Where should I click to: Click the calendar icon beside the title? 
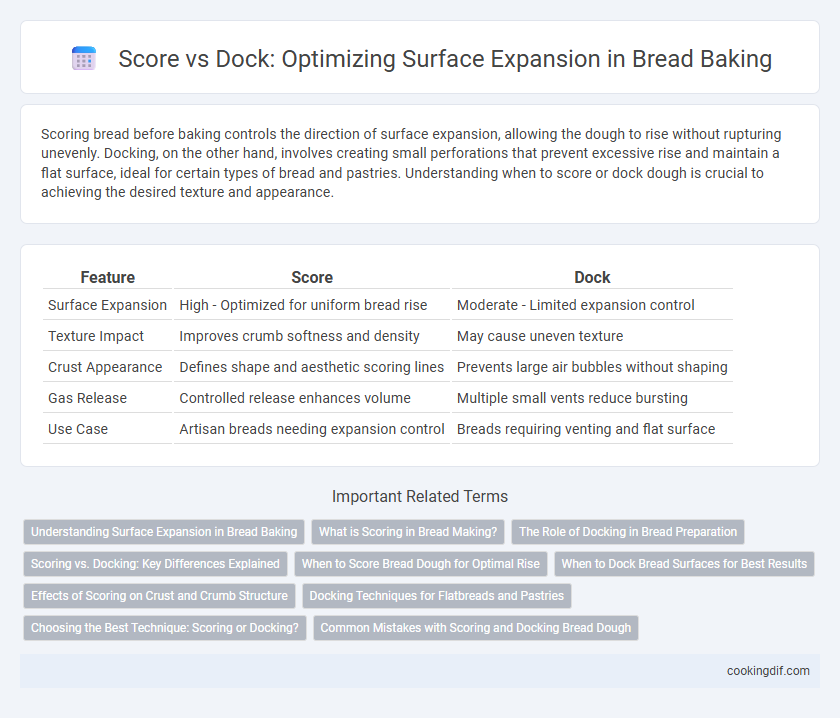[84, 58]
